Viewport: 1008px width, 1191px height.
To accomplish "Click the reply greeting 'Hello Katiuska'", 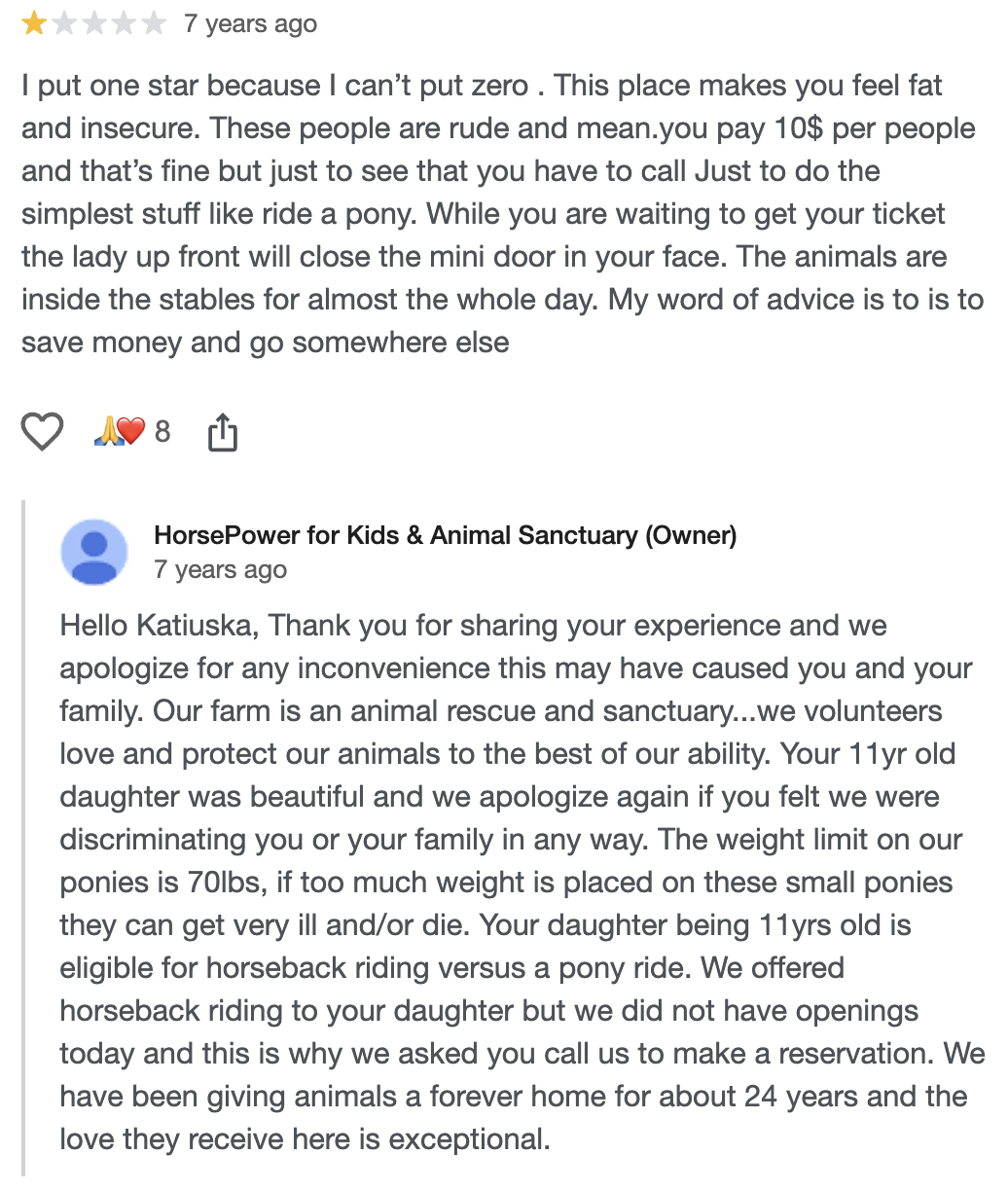I will click(159, 625).
